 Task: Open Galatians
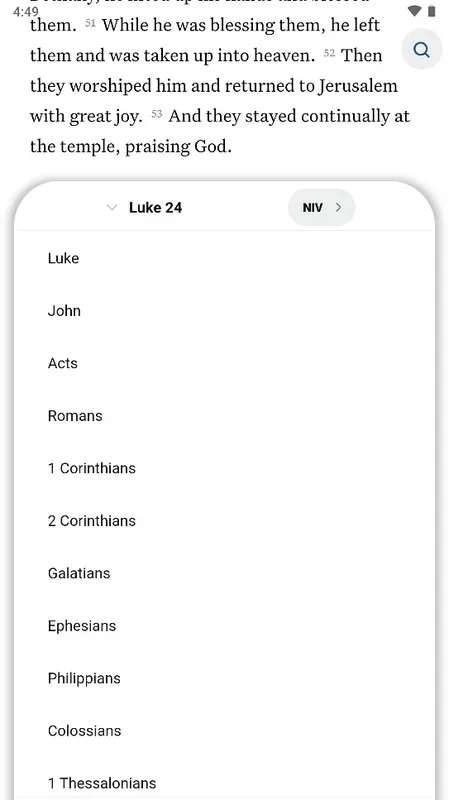pyautogui.click(x=224, y=573)
